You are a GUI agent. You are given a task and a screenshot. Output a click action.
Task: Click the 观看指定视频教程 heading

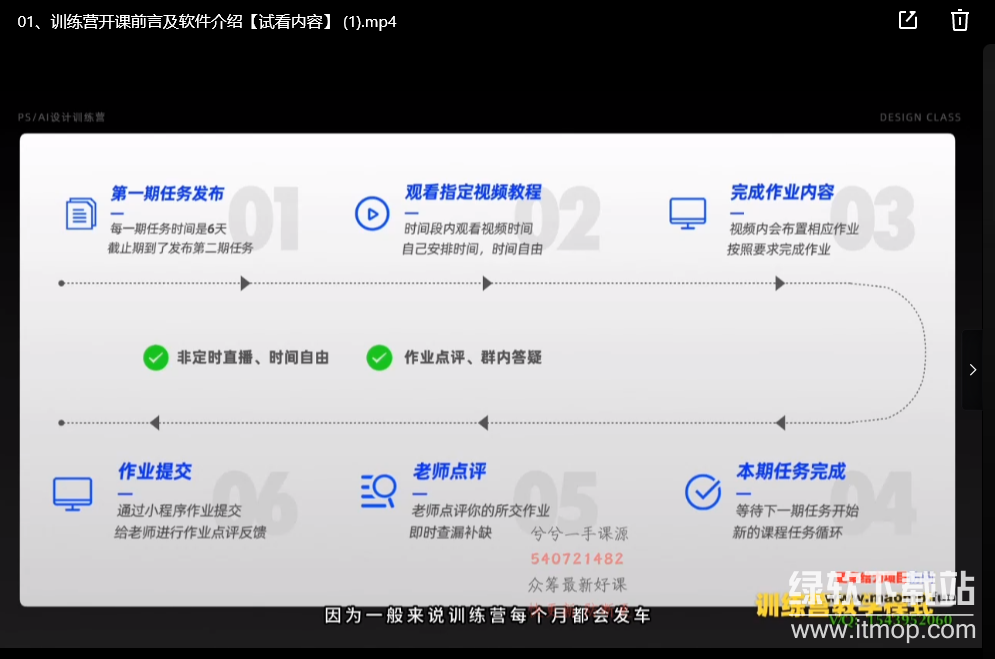pos(473,192)
